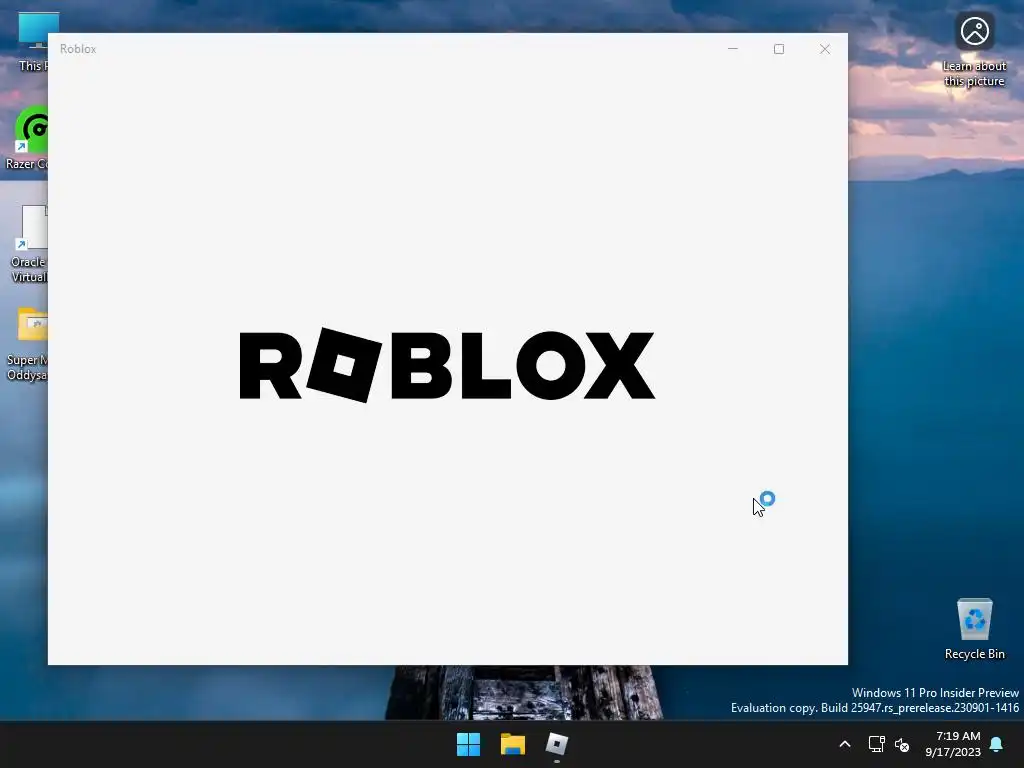Select the This PC desktop icon
1024x768 pixels.
pos(33,41)
